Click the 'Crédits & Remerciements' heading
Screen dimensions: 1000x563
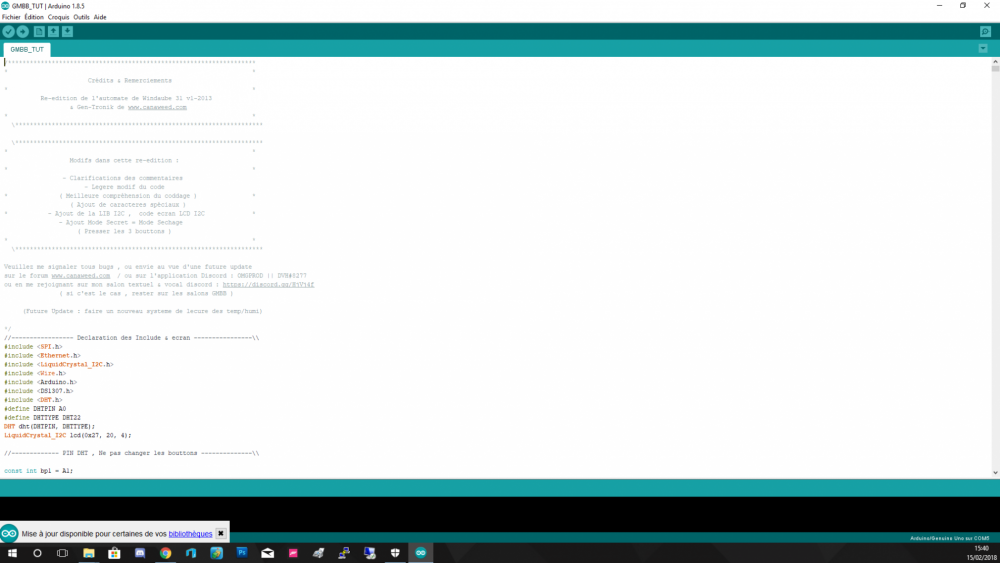coord(129,80)
